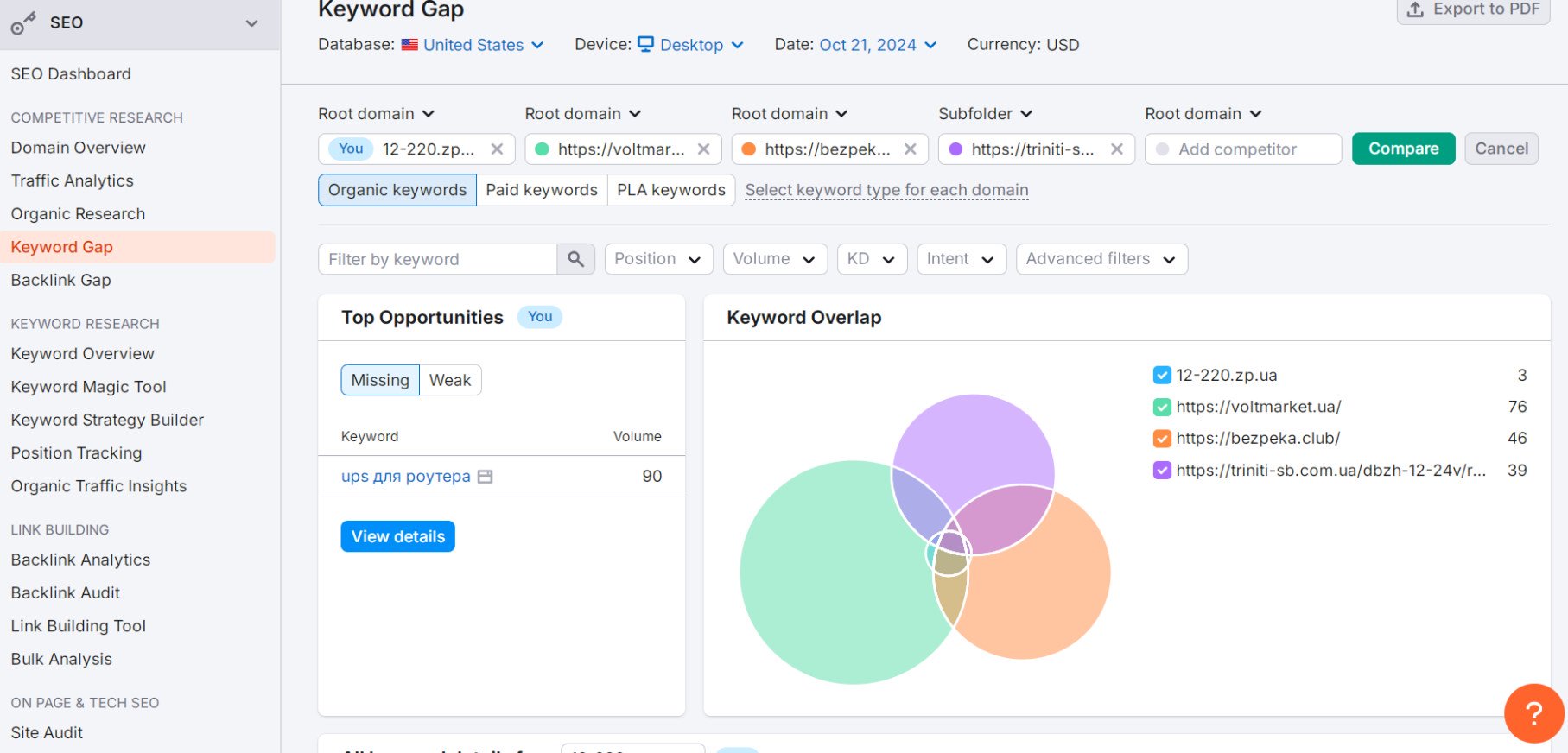
Task: Open Link Building Tool
Action: point(78,626)
